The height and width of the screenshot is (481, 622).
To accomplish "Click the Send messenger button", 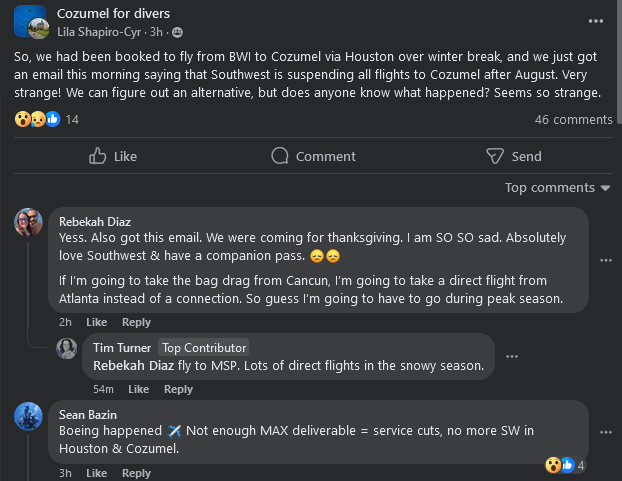I will coord(513,156).
